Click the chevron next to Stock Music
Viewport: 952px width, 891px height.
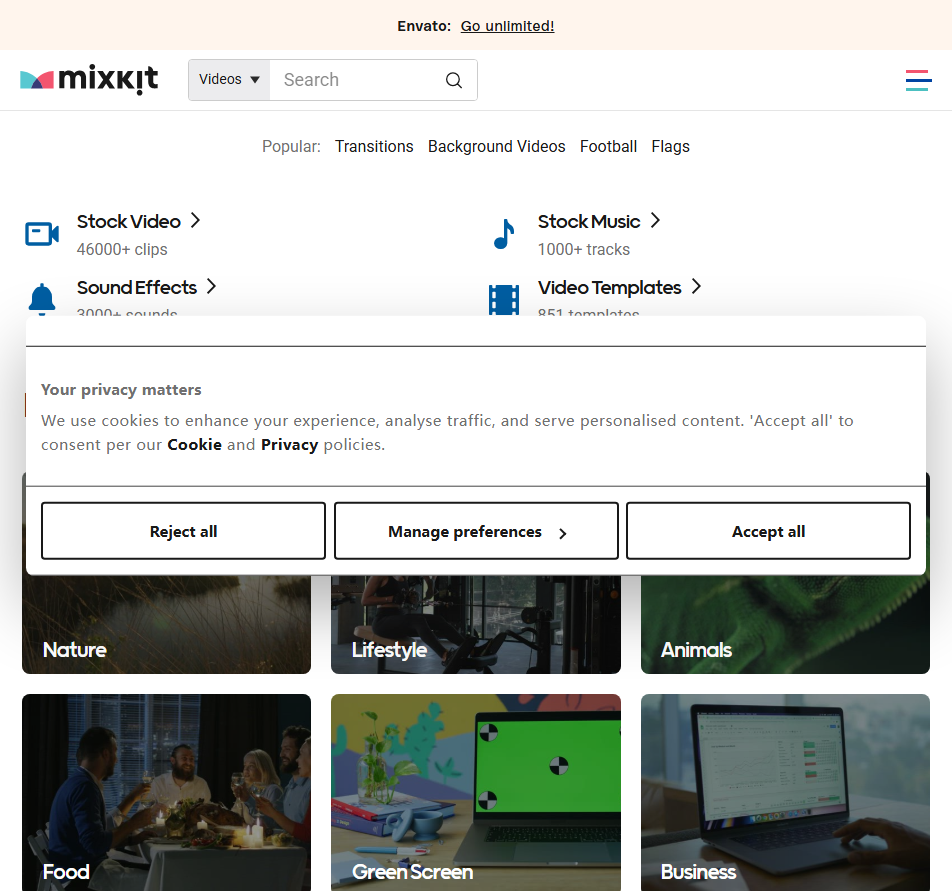[655, 220]
